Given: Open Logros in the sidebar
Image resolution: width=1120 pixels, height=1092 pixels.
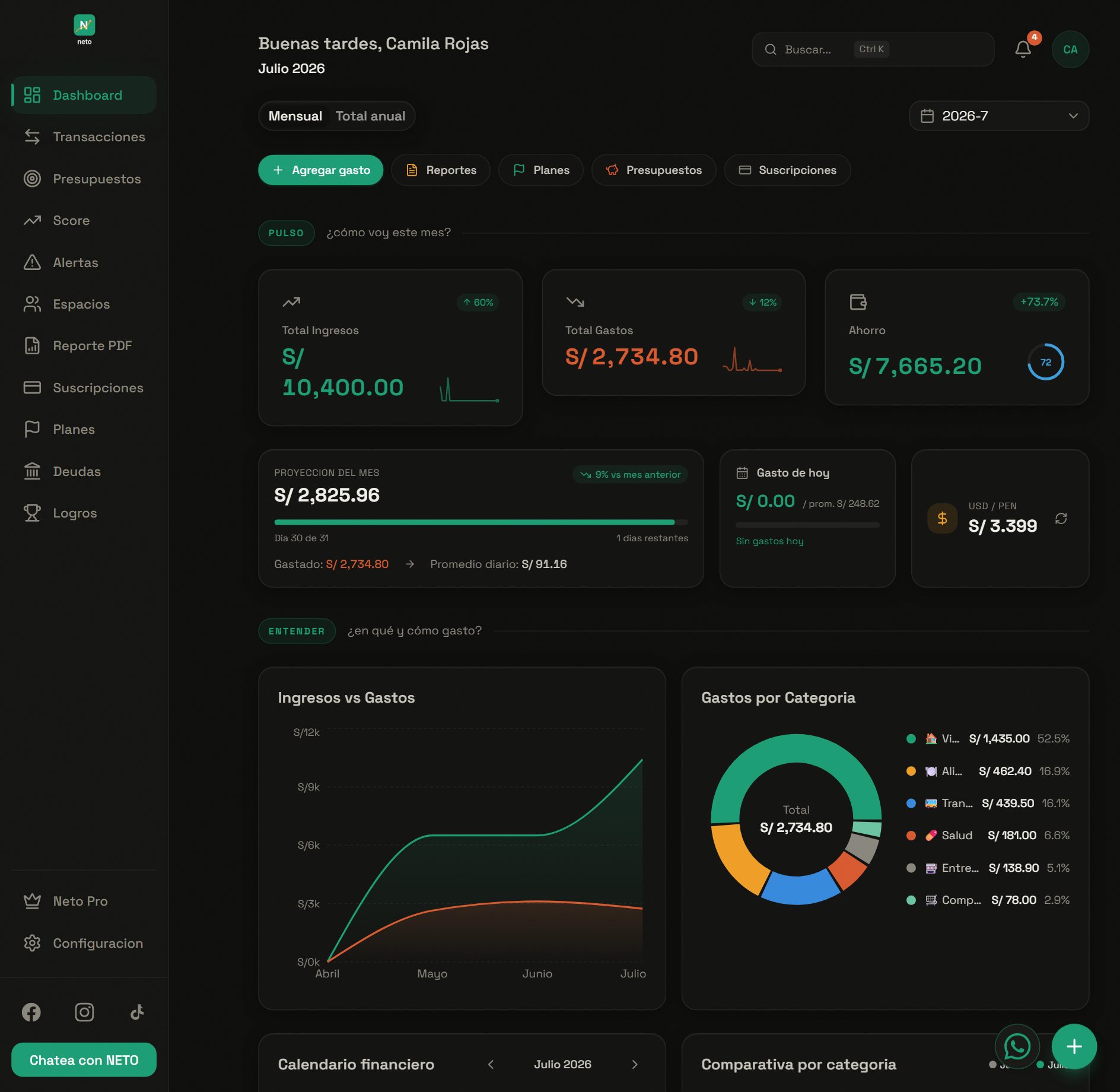Looking at the screenshot, I should click(x=84, y=513).
